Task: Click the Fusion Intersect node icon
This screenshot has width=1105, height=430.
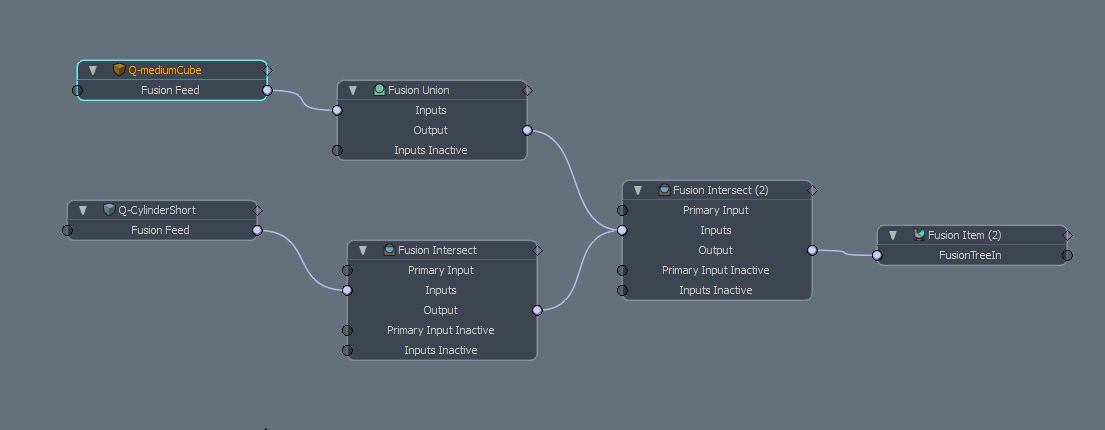Action: [x=389, y=250]
